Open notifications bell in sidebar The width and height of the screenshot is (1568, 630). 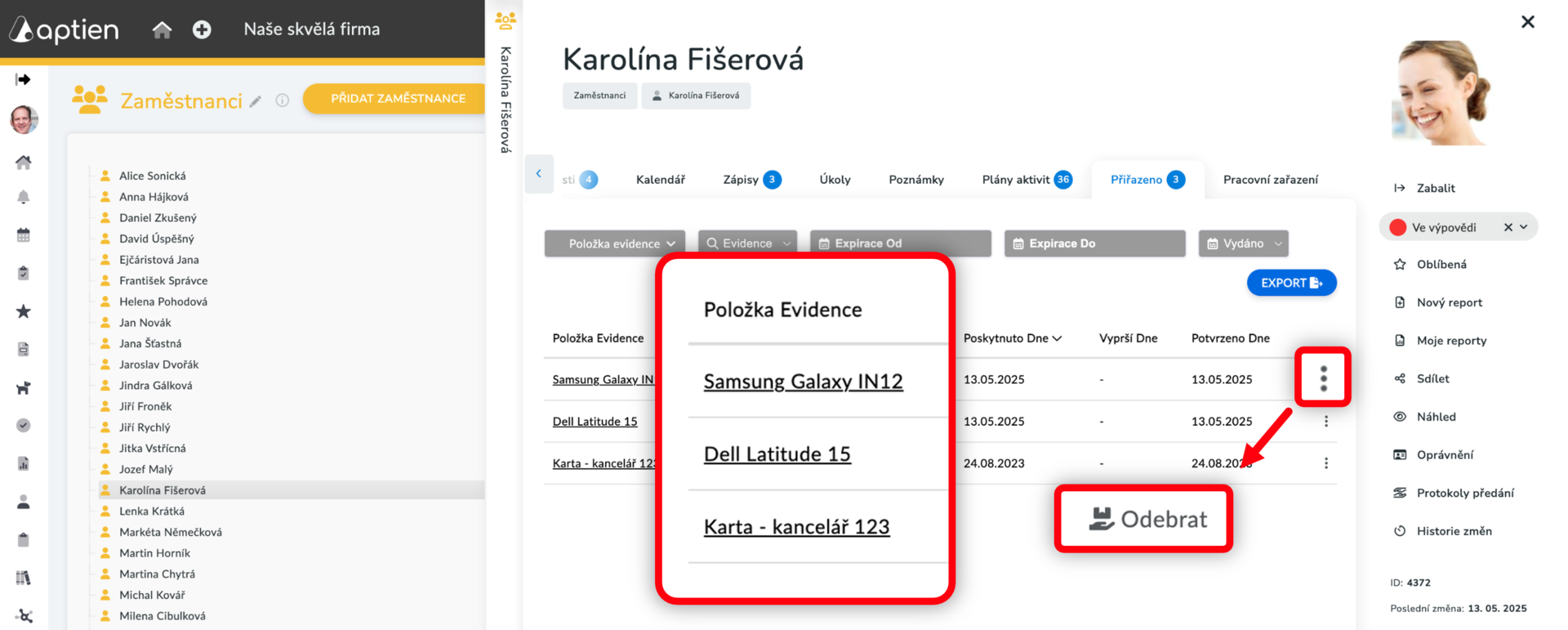pos(24,197)
